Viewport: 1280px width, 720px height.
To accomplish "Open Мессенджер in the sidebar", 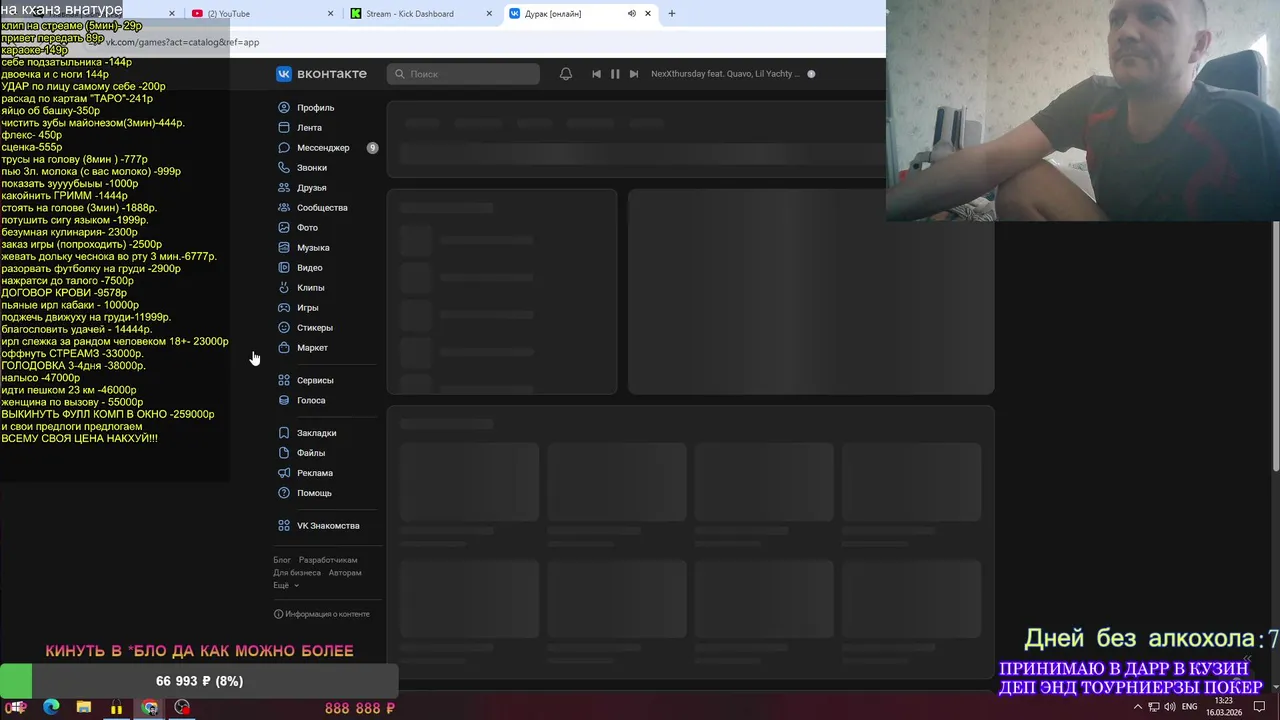I will 323,147.
